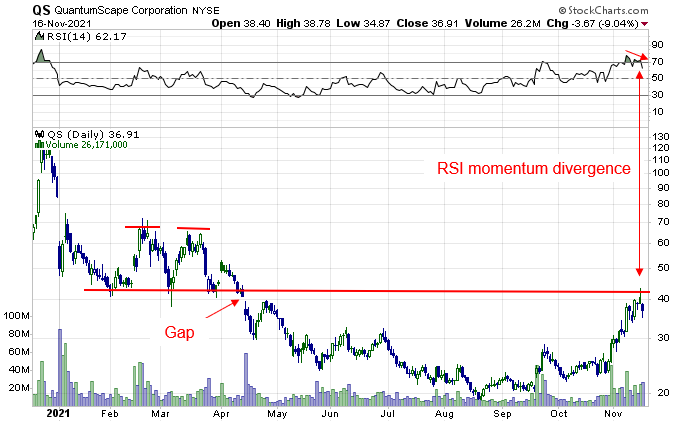
Task: Click the Mar label on time axis
Action: click(x=160, y=414)
